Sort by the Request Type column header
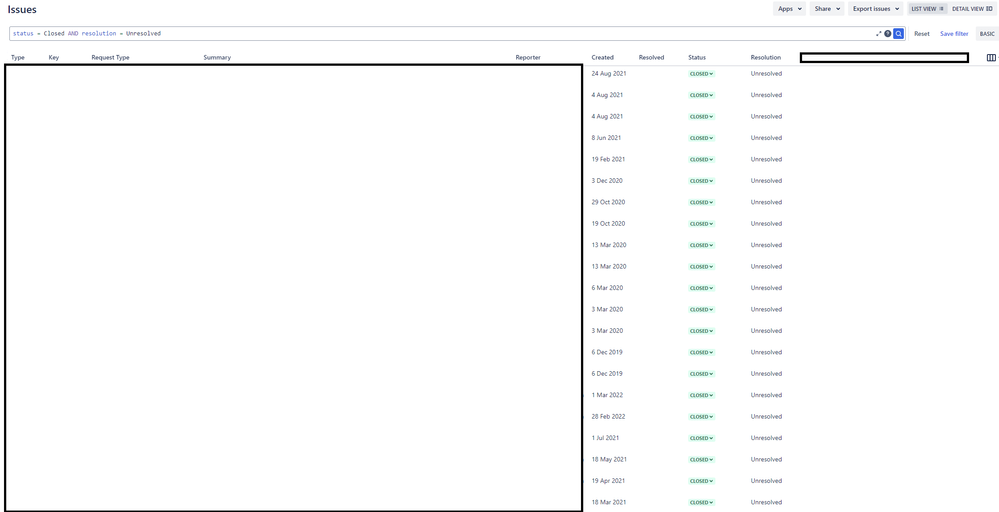 tap(110, 57)
